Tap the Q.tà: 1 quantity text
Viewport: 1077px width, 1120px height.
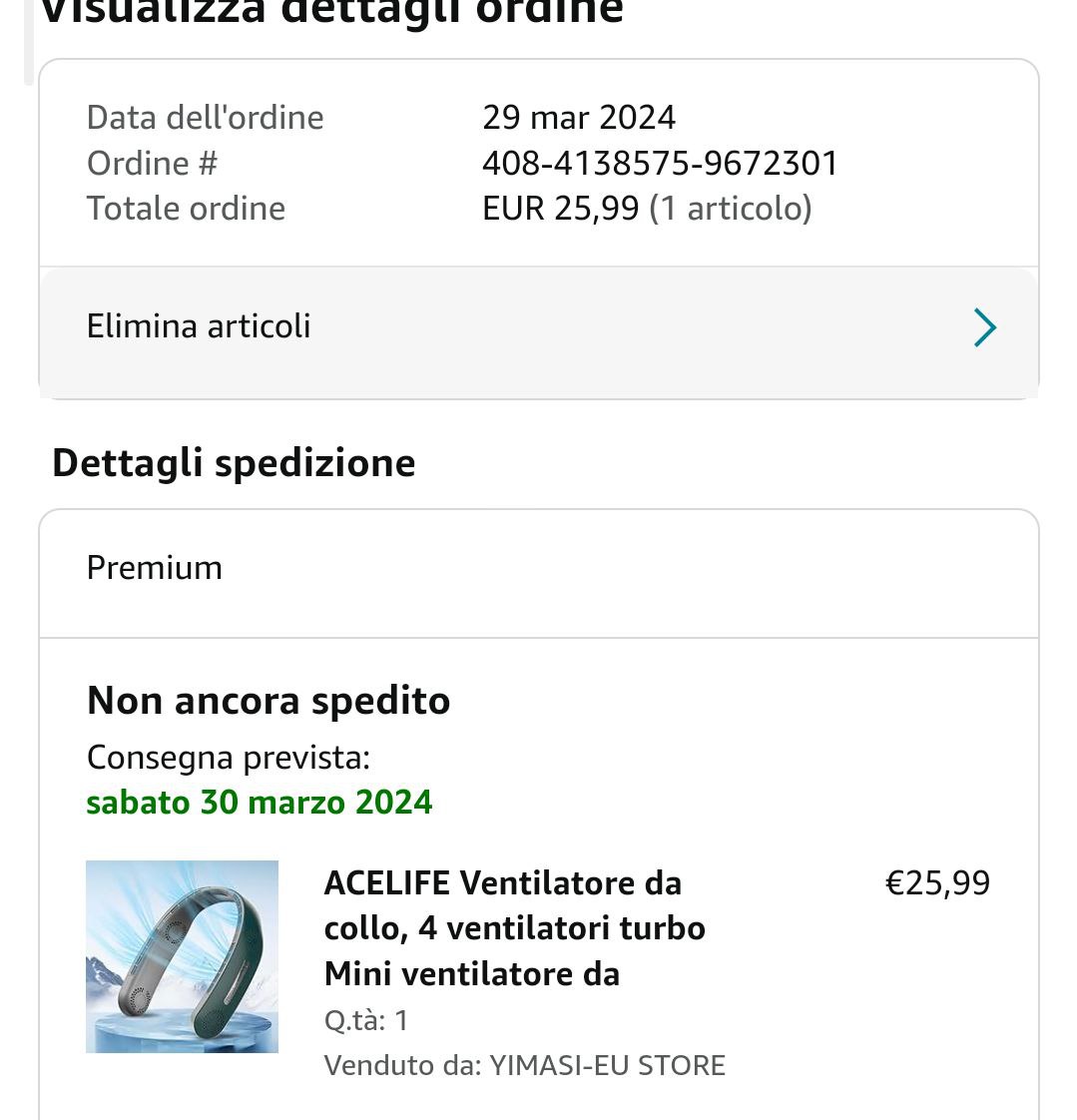click(x=366, y=1020)
